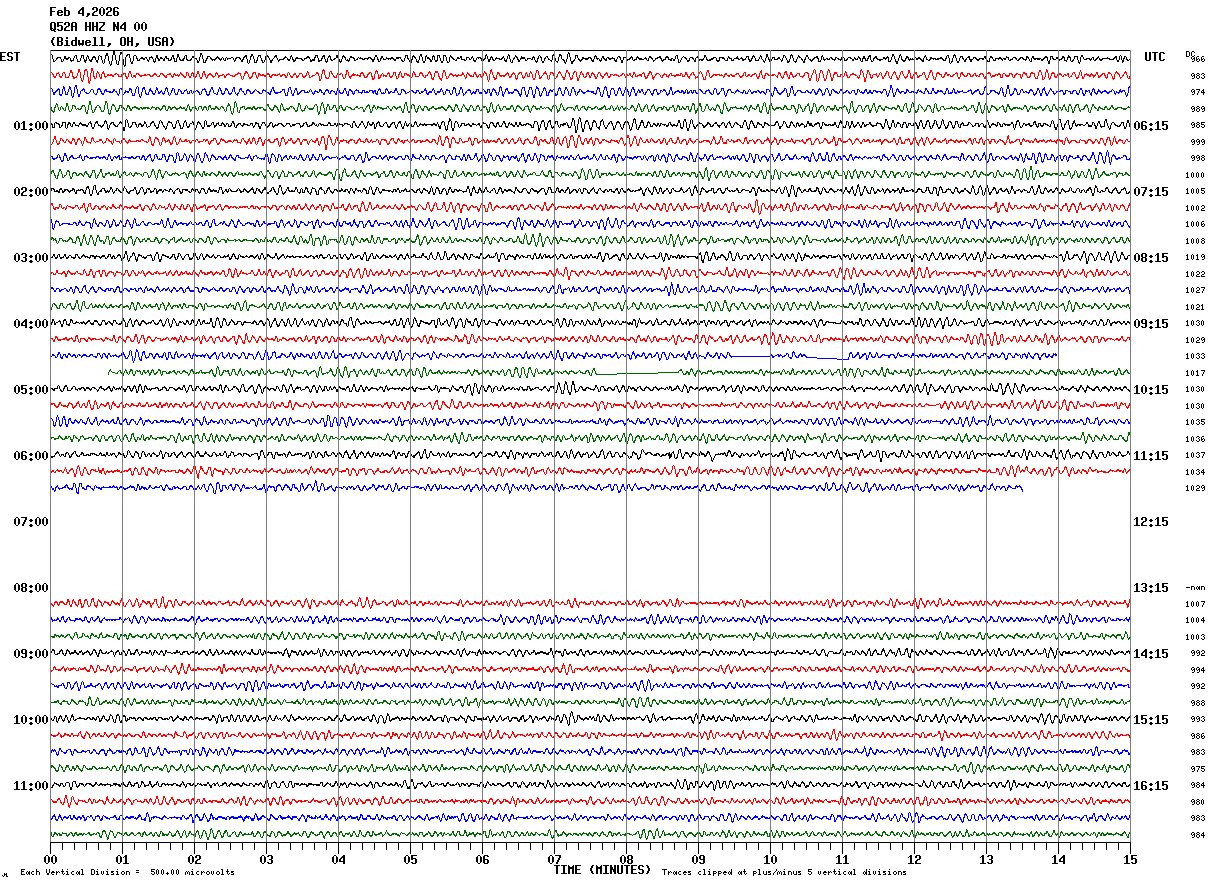1210x886 pixels.
Task: Click the DC offset value "1005"
Action: point(1195,191)
